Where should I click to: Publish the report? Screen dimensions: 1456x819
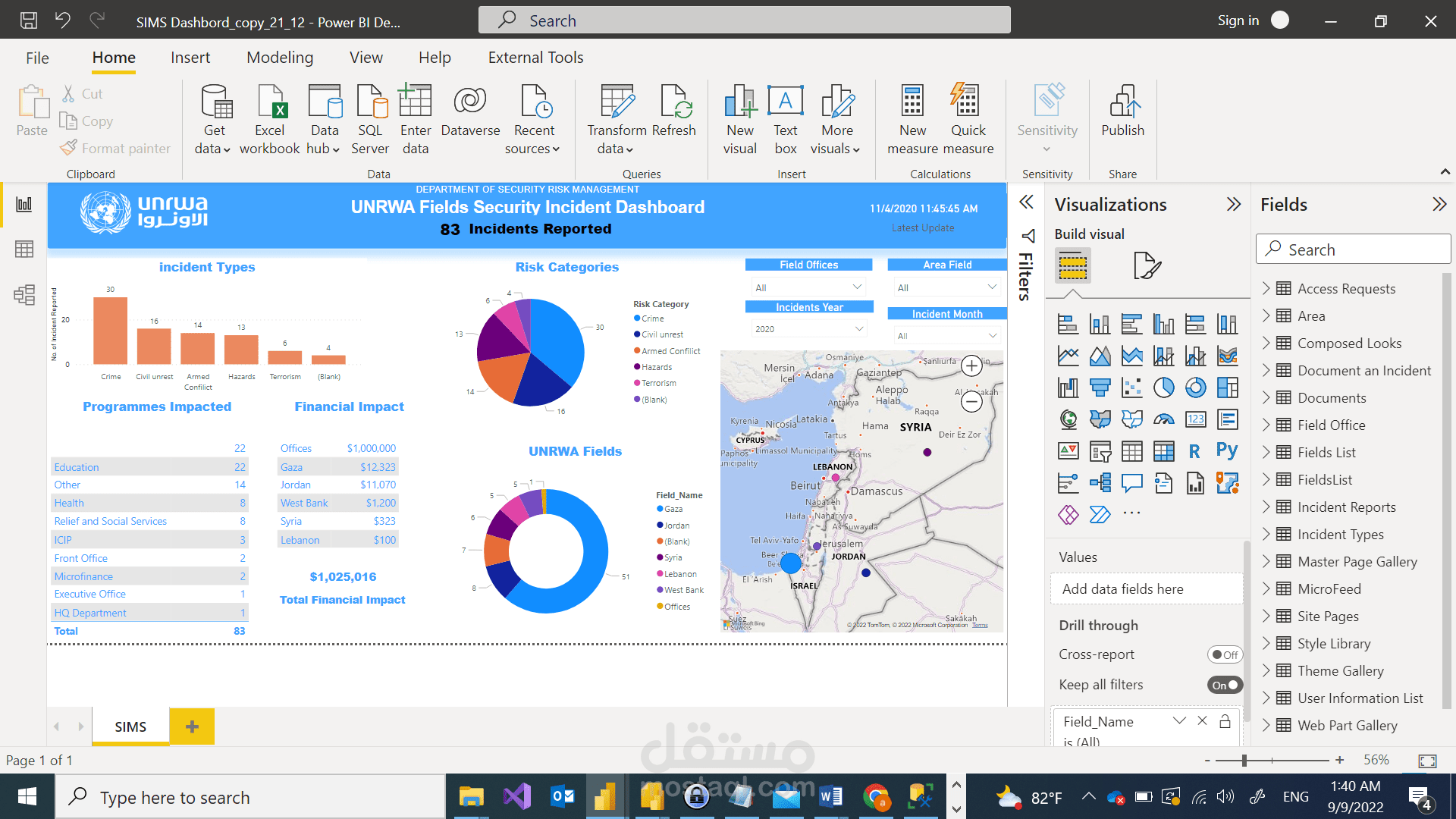(1123, 111)
